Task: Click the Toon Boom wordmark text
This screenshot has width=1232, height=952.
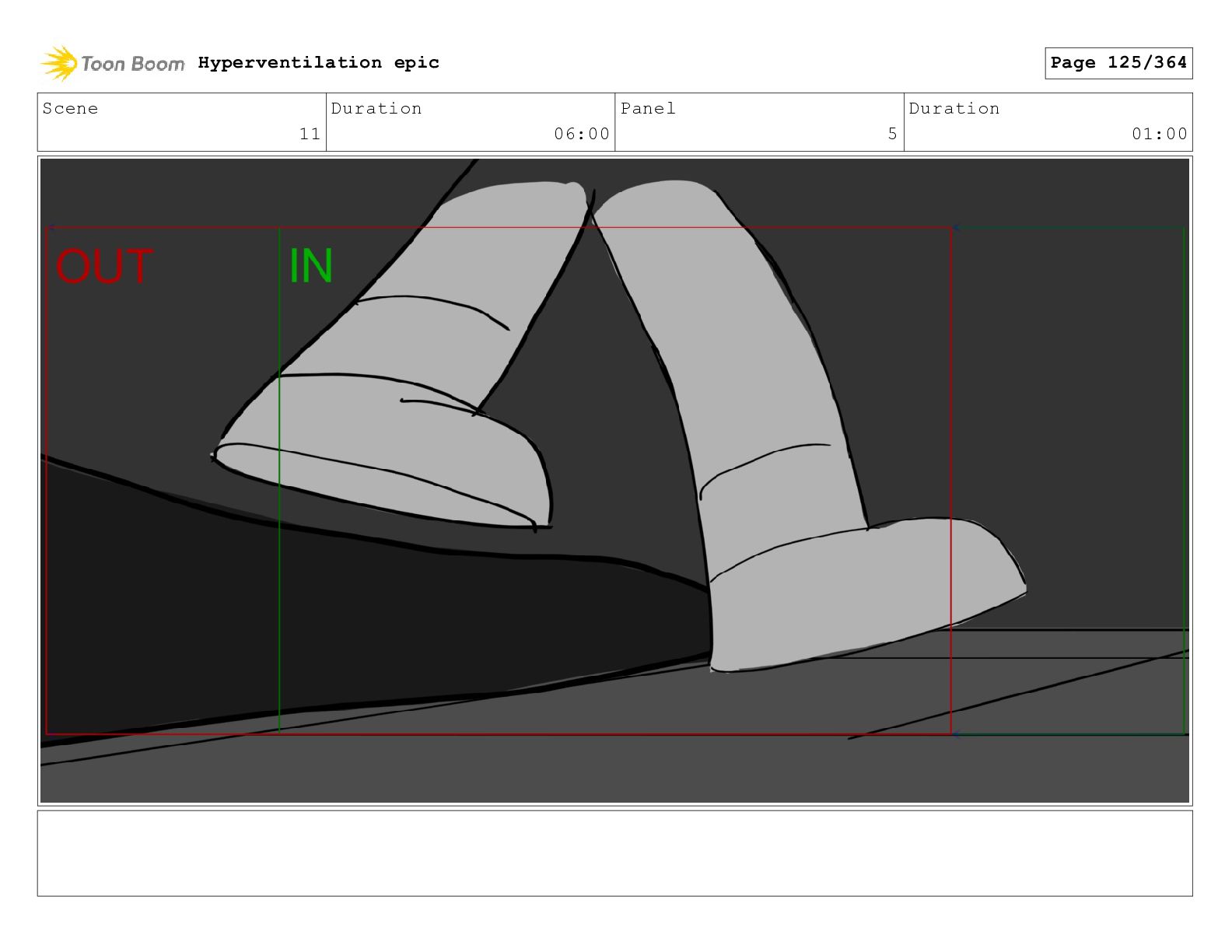Action: [x=133, y=64]
